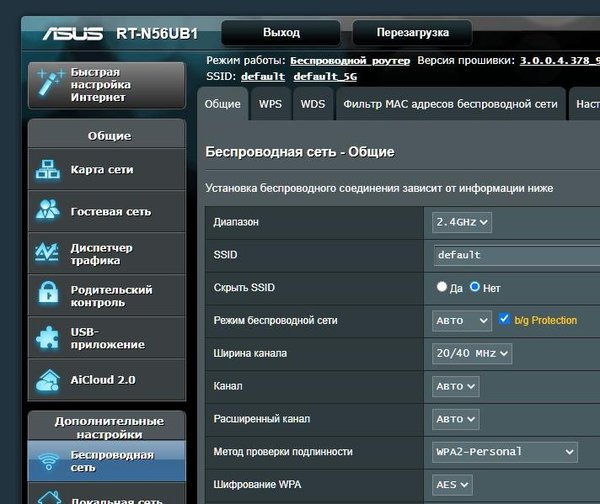Open the Traffic Manager graph icon

pos(48,254)
